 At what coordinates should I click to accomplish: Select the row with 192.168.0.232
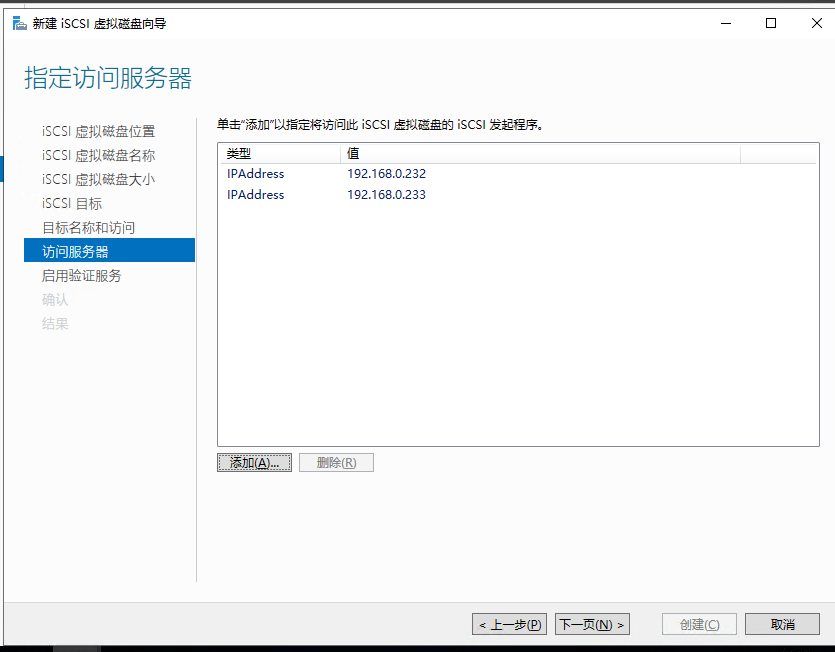click(518, 174)
